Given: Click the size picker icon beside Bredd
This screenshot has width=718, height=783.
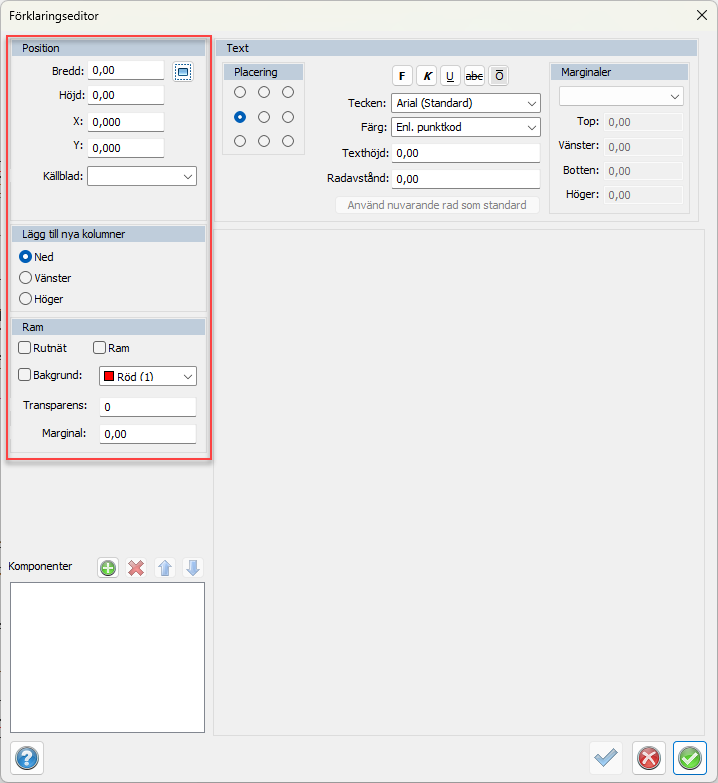Looking at the screenshot, I should coord(182,71).
